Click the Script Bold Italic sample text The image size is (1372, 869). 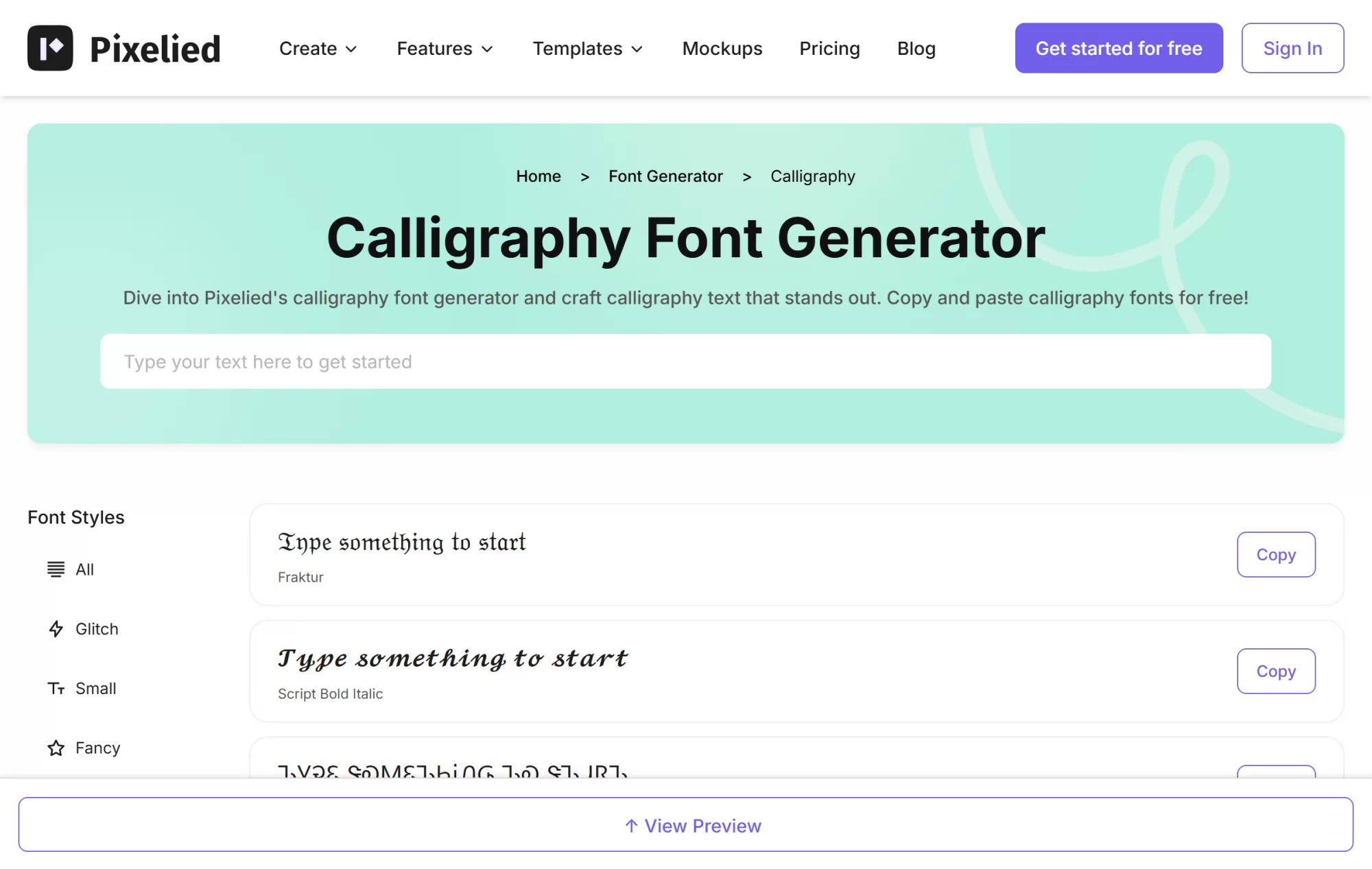pos(453,658)
